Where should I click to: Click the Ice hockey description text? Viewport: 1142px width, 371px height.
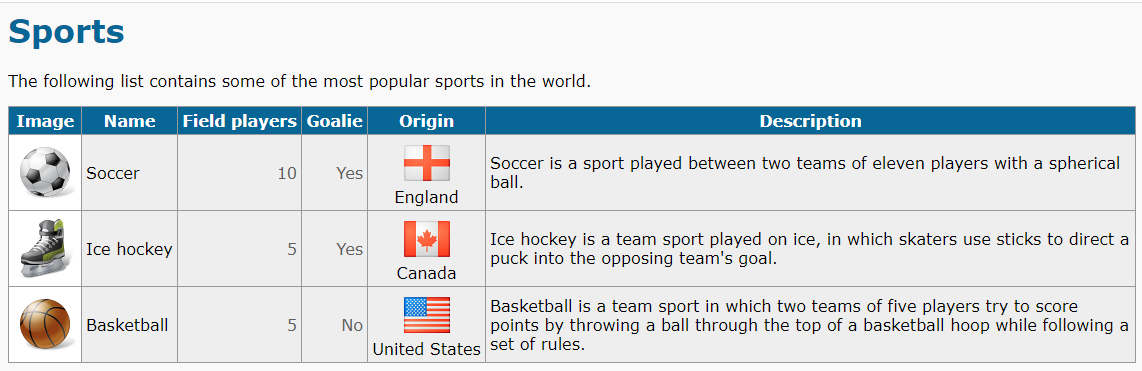pyautogui.click(x=810, y=249)
